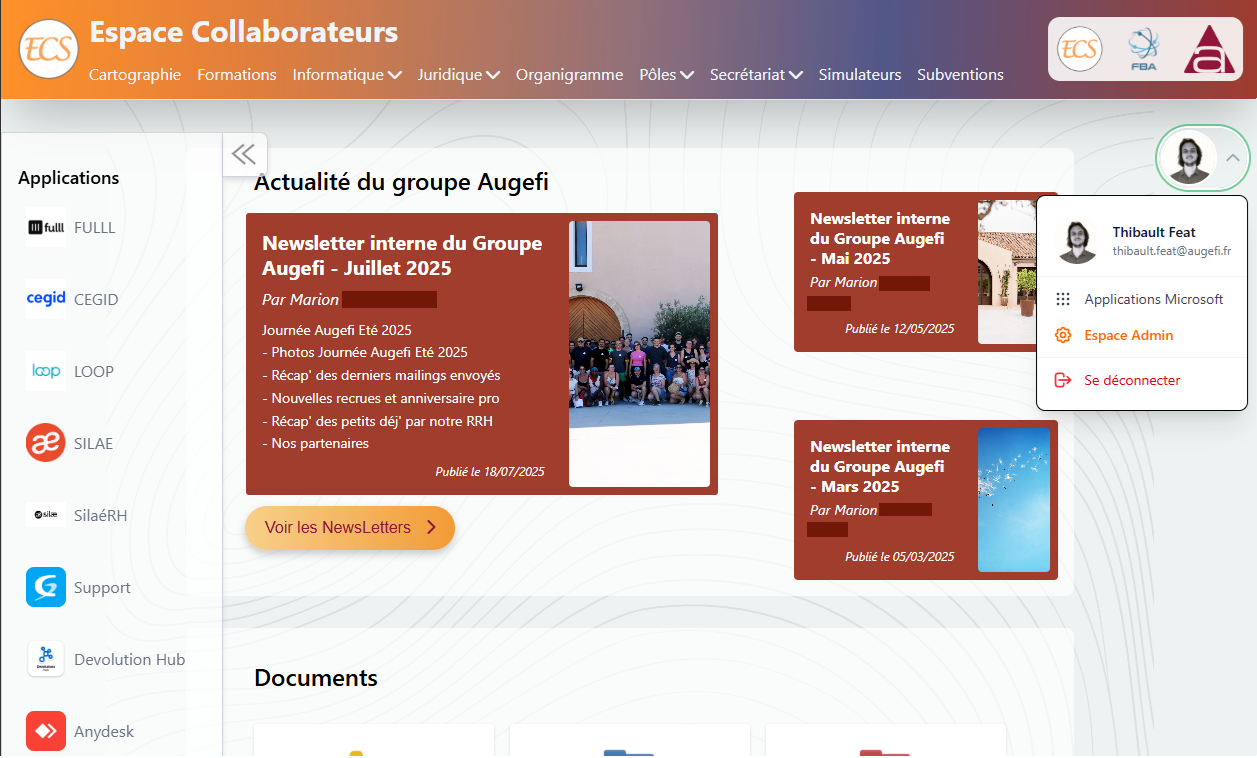
Task: Click the FBA logo in the header
Action: pyautogui.click(x=1143, y=48)
